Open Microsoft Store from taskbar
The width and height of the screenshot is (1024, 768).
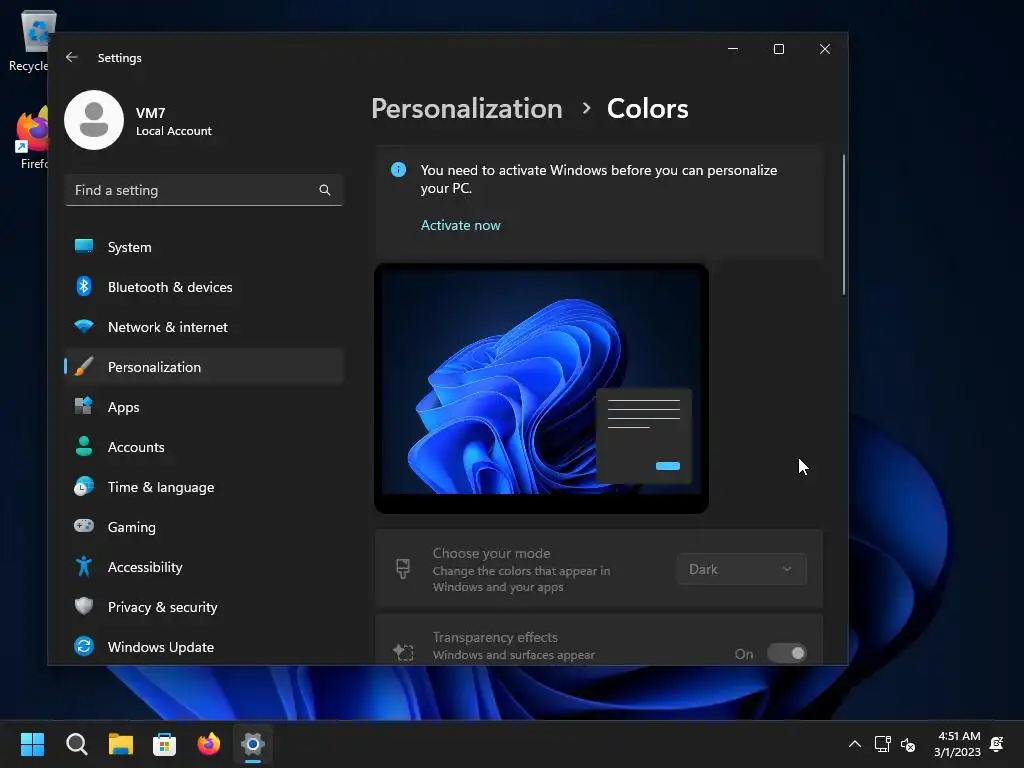tap(165, 744)
